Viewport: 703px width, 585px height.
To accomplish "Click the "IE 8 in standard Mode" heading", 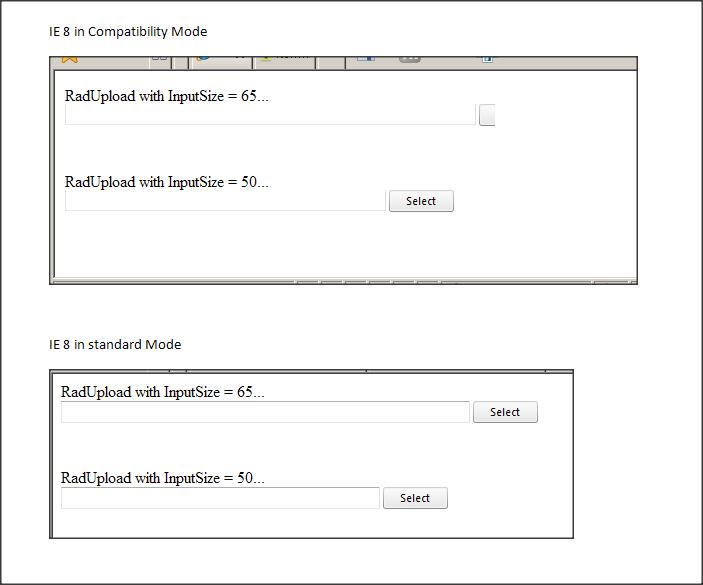I will [x=115, y=344].
